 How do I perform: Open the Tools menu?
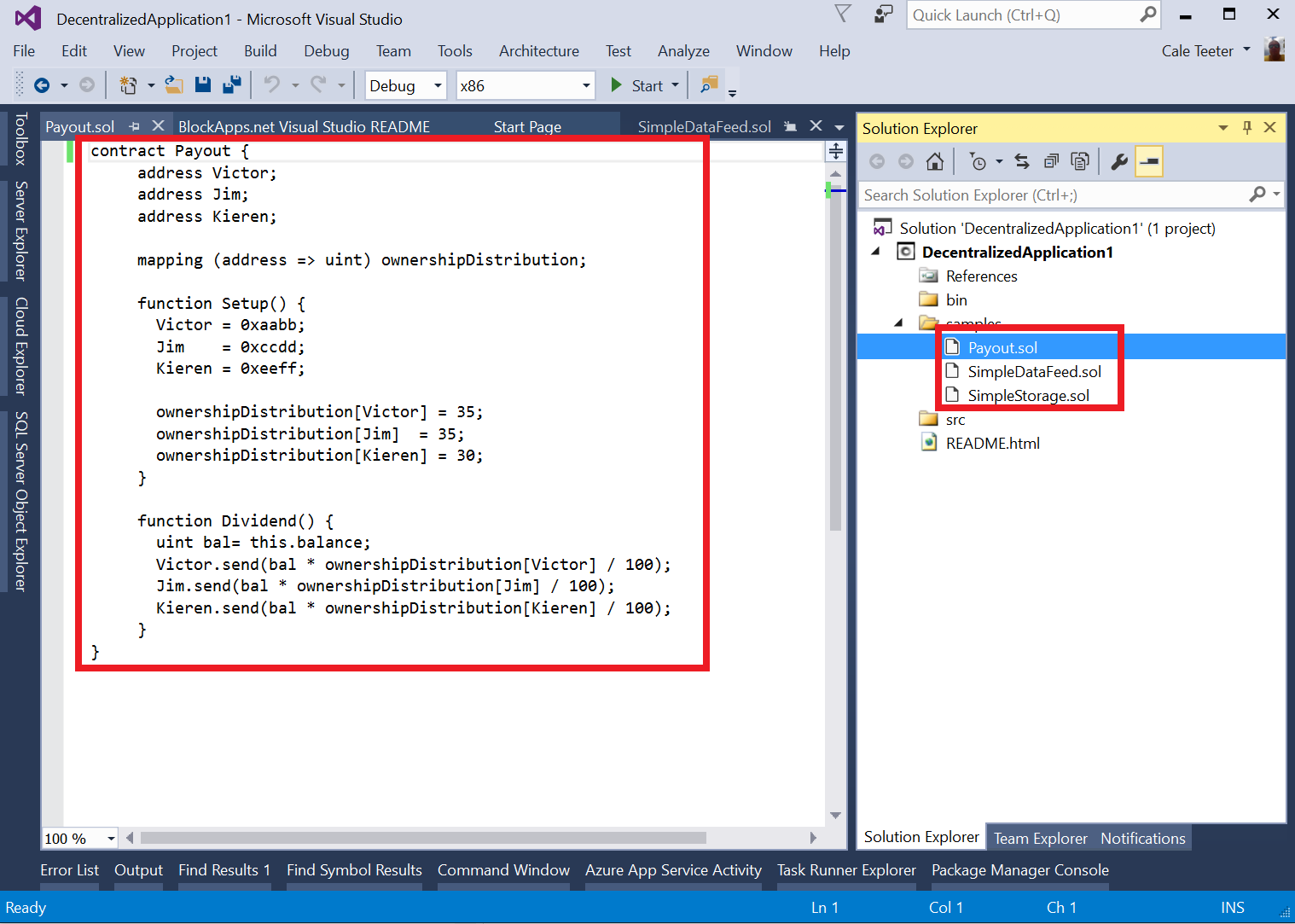pyautogui.click(x=455, y=51)
